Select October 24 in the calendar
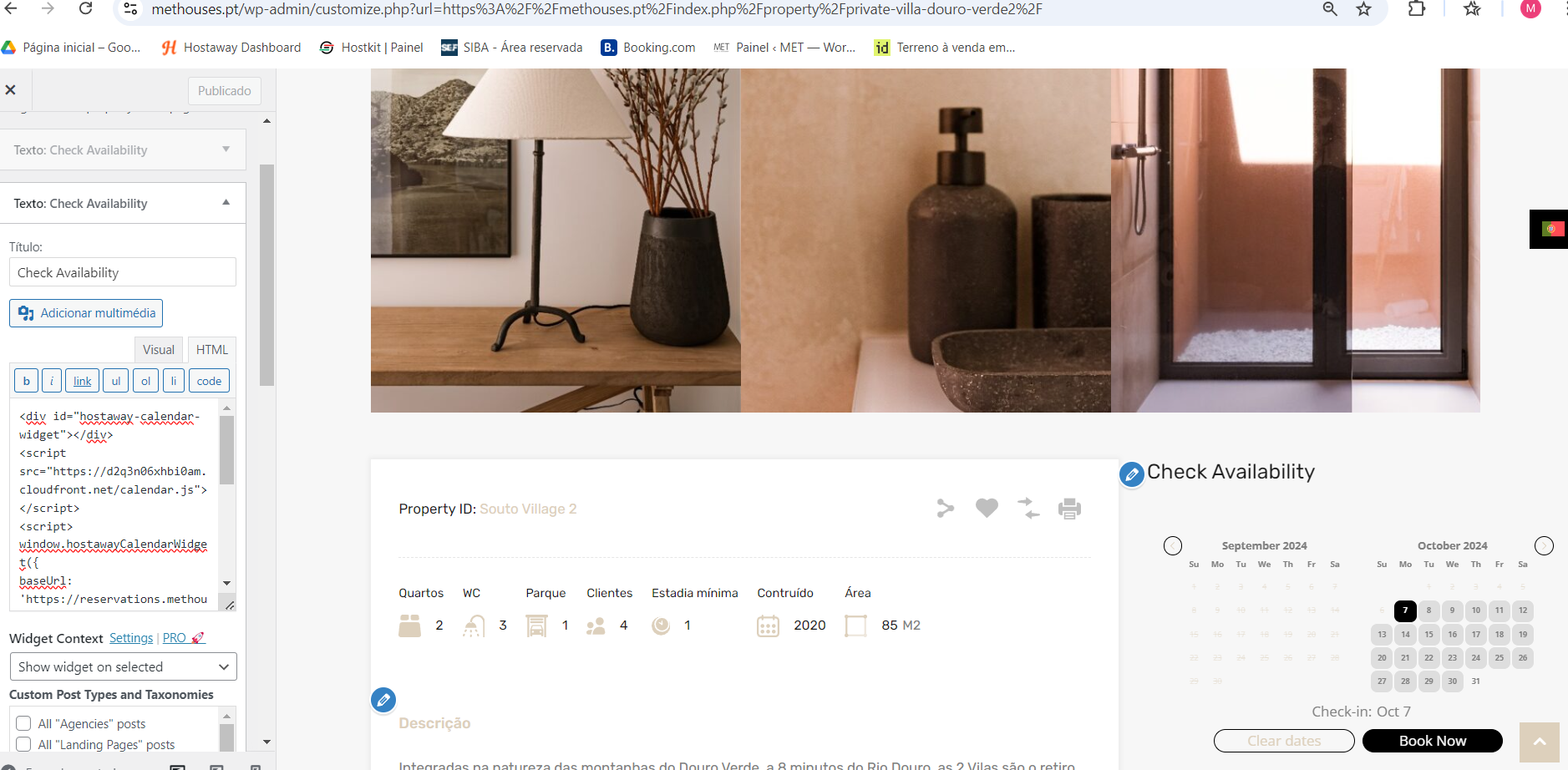Image resolution: width=1568 pixels, height=770 pixels. click(x=1476, y=658)
